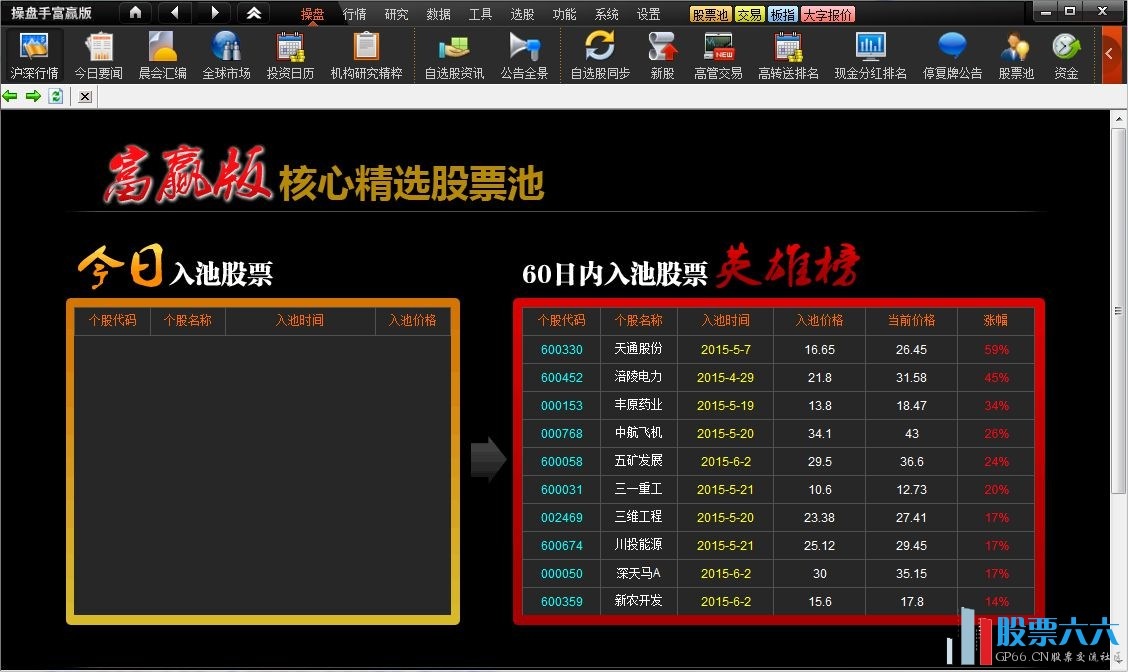Click stock code 600330 in the table
The width and height of the screenshot is (1128, 672).
561,350
